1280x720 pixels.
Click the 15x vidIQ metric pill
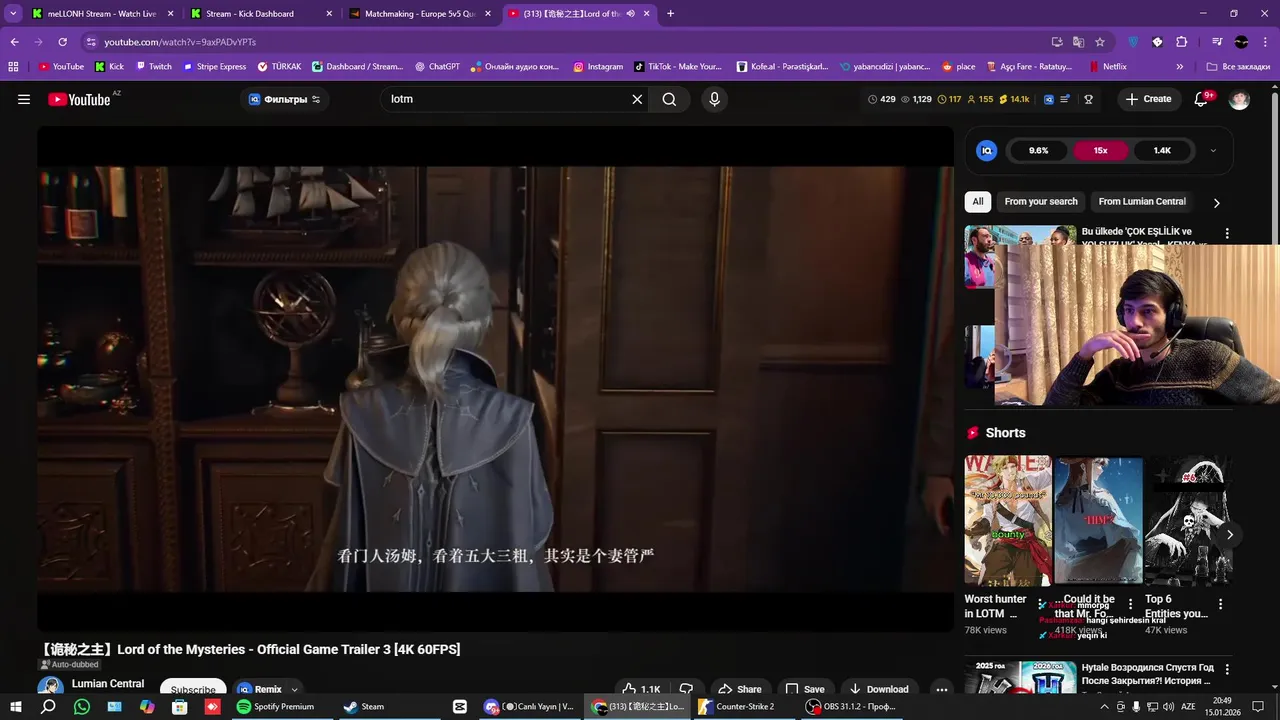click(x=1100, y=150)
